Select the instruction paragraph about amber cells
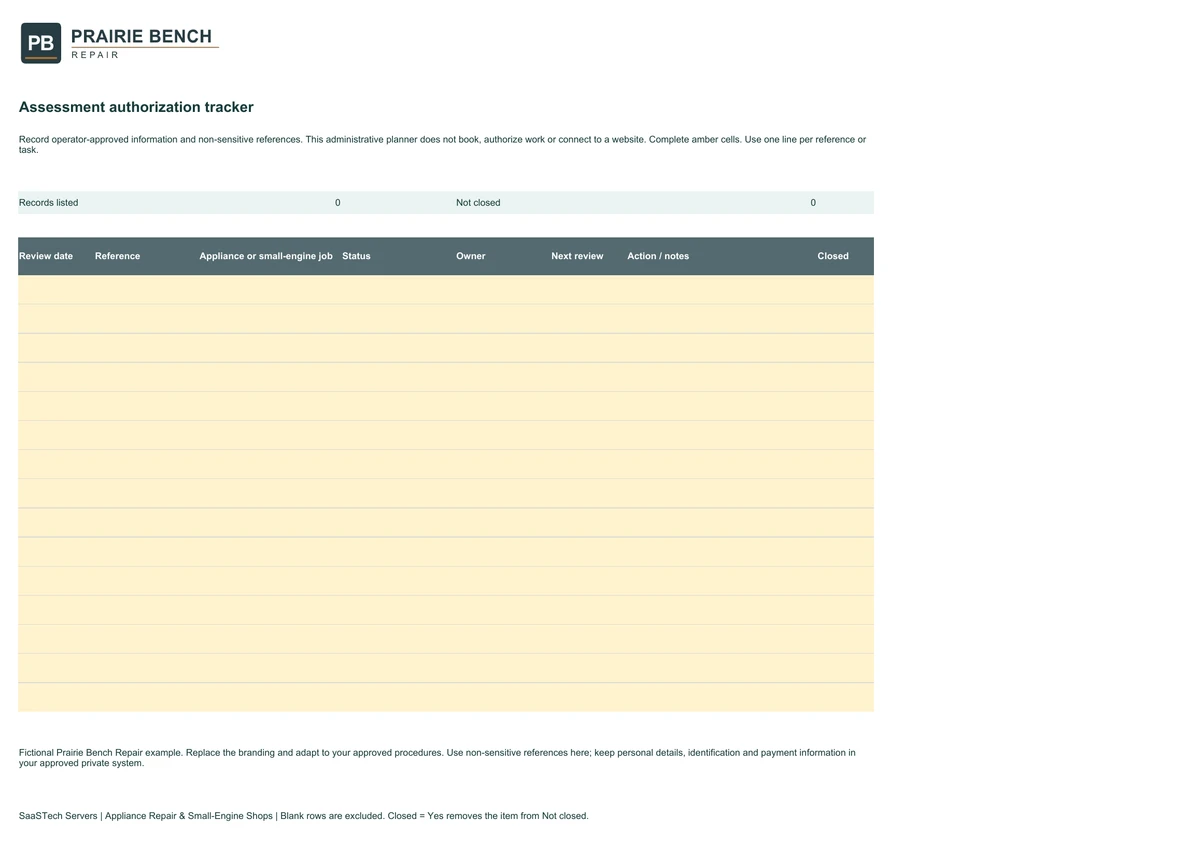The height and width of the screenshot is (849, 1200). coord(443,145)
